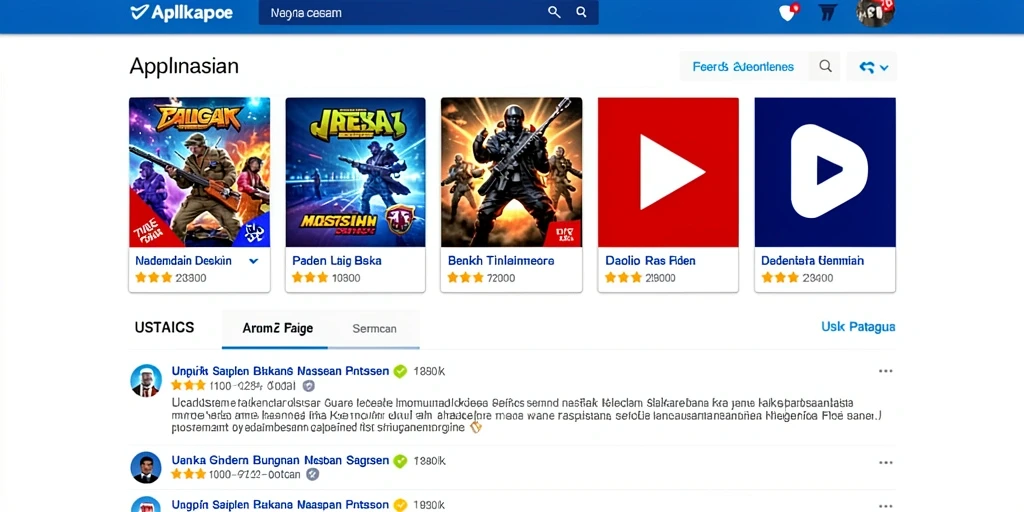Click star rating of Nademdain Deskin card
1024x512 pixels.
coord(153,278)
